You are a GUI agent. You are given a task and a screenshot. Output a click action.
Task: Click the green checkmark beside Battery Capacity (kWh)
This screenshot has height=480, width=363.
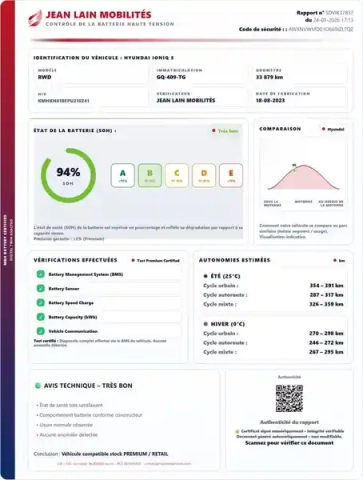(41, 317)
